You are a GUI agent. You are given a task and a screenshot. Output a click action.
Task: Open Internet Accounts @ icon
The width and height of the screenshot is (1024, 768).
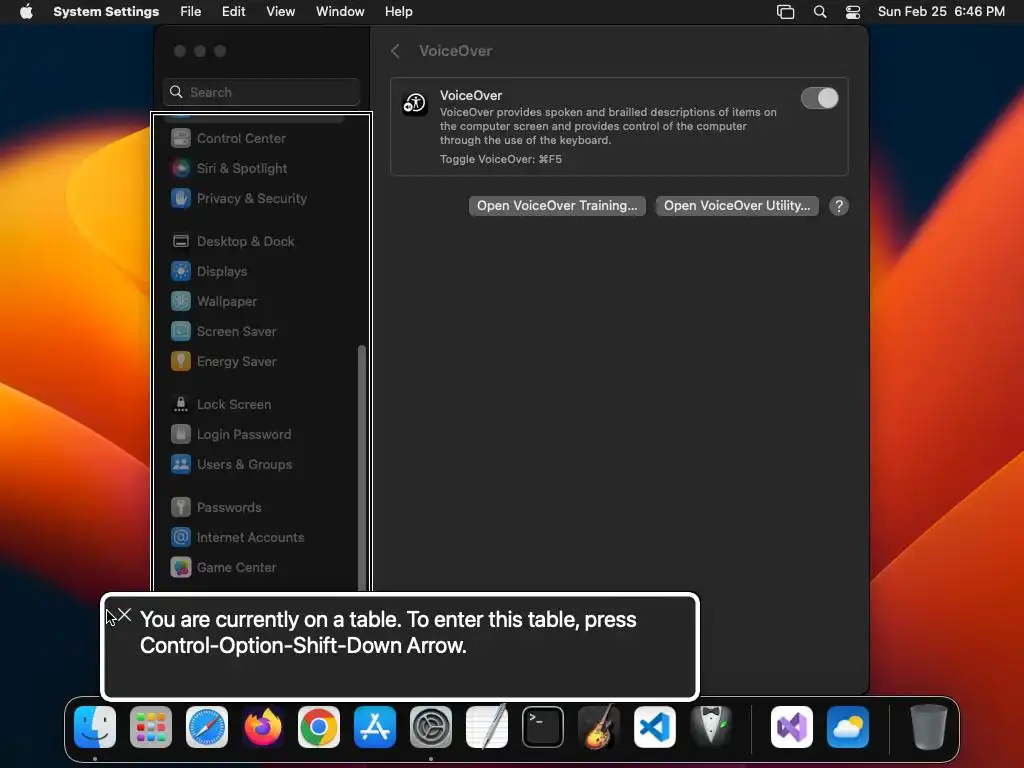[181, 538]
